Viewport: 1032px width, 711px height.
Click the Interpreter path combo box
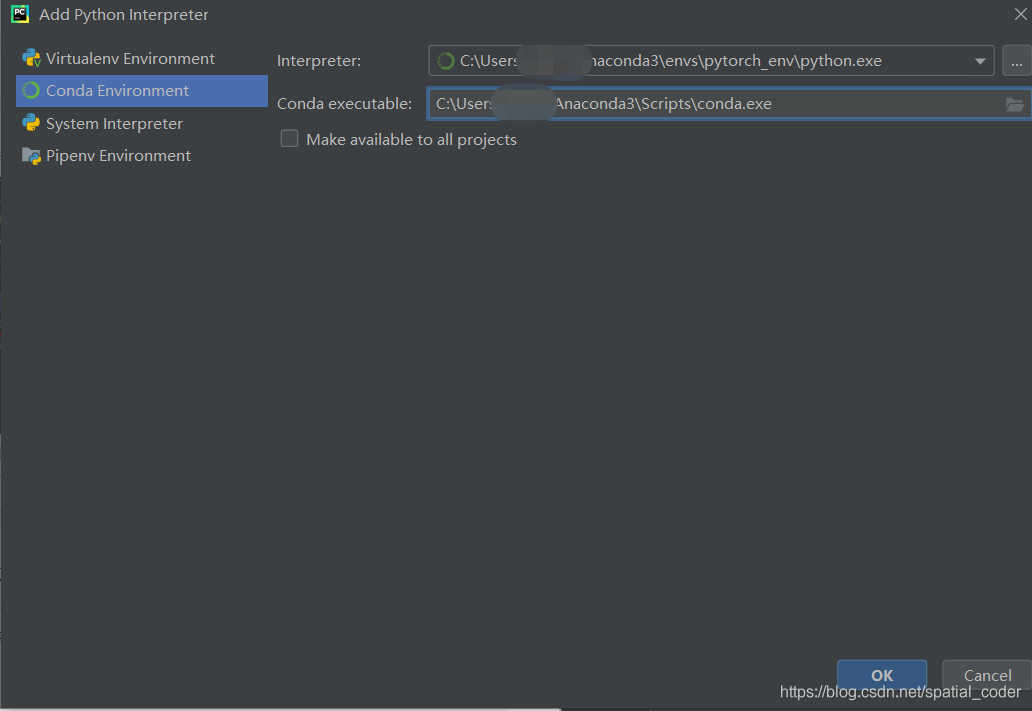[x=711, y=61]
